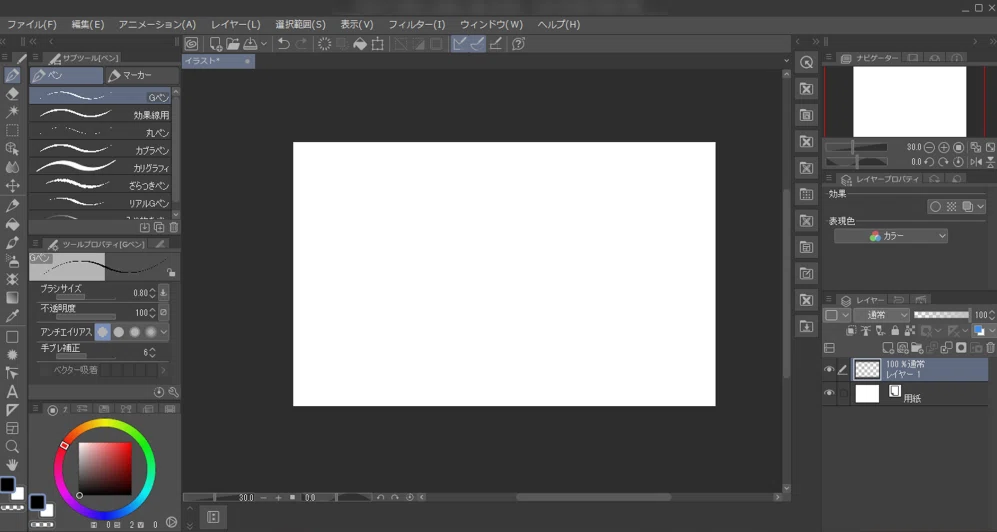Select the 丸ペン brush
This screenshot has width=997, height=532.
pyautogui.click(x=100, y=132)
